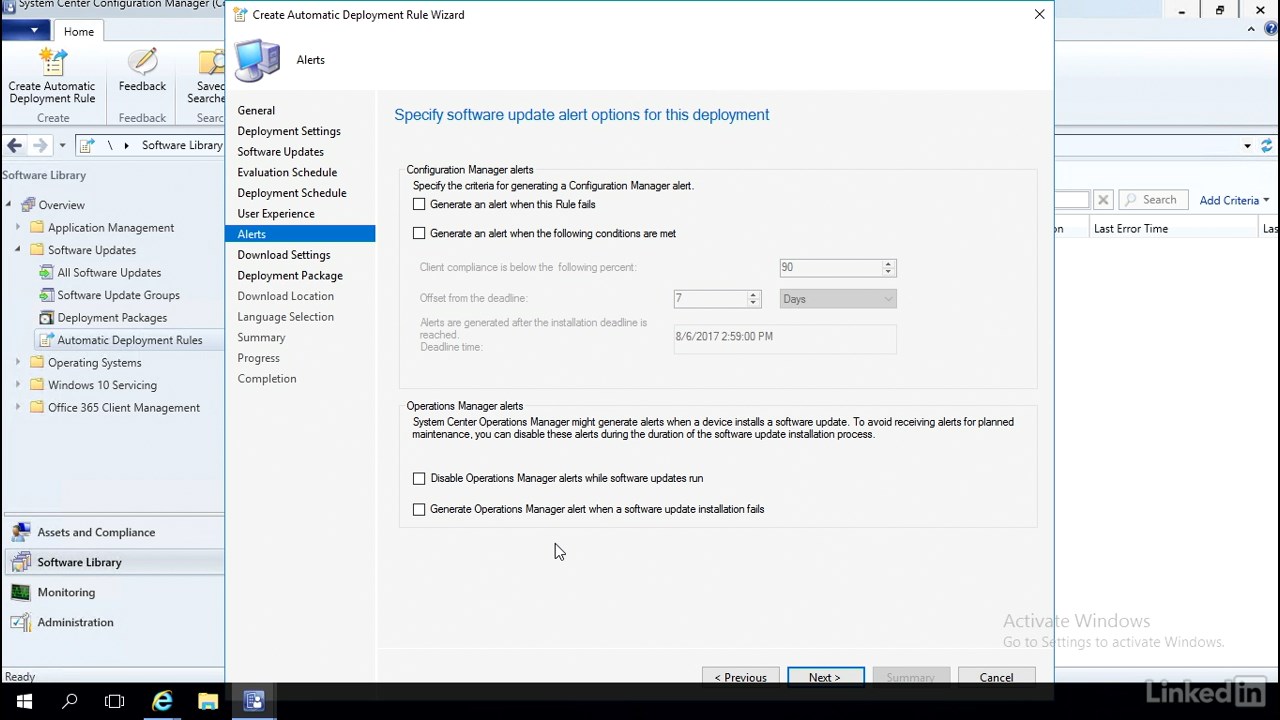Click the Previous button

click(741, 677)
